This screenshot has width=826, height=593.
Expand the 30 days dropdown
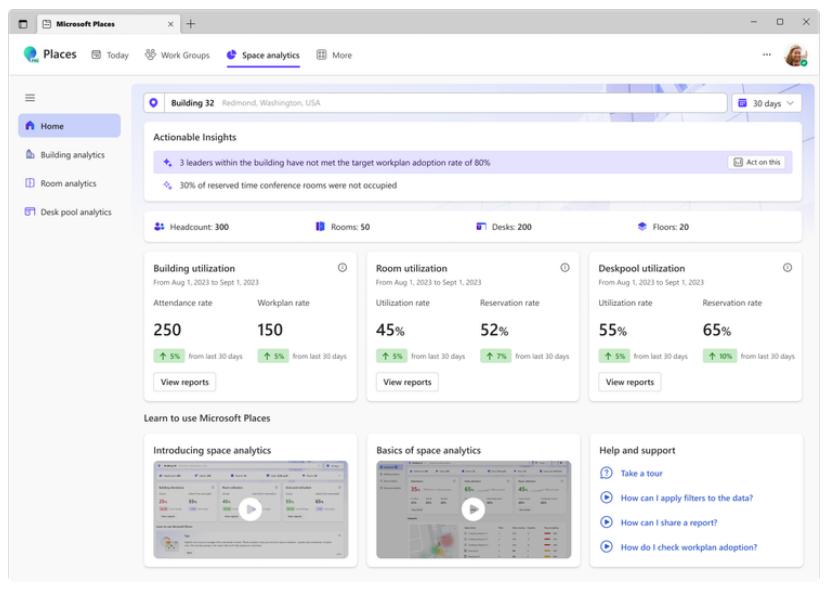tap(766, 103)
